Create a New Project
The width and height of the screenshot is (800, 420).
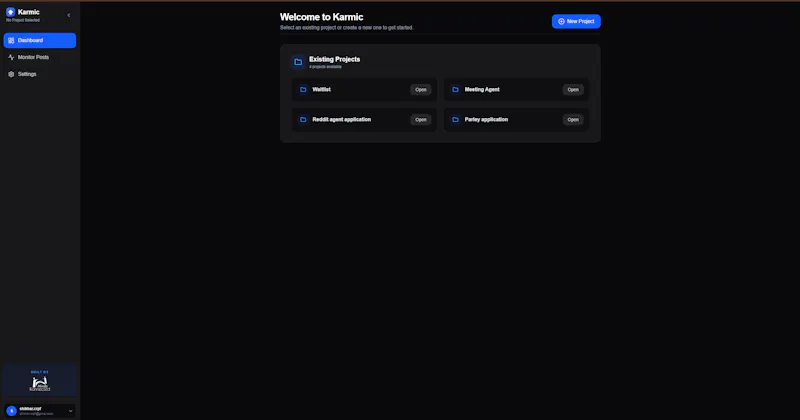576,21
